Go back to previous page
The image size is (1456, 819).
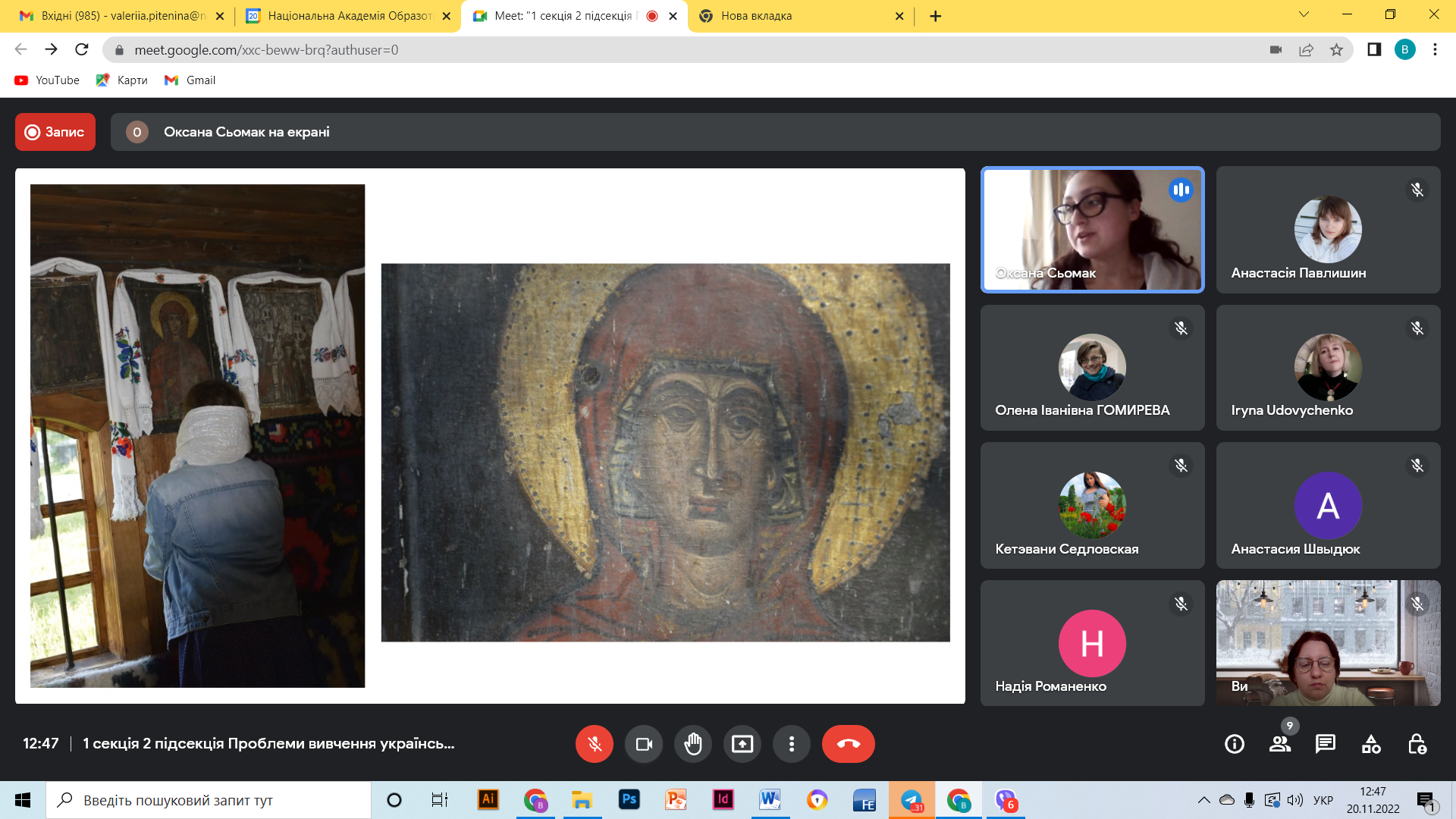point(21,49)
